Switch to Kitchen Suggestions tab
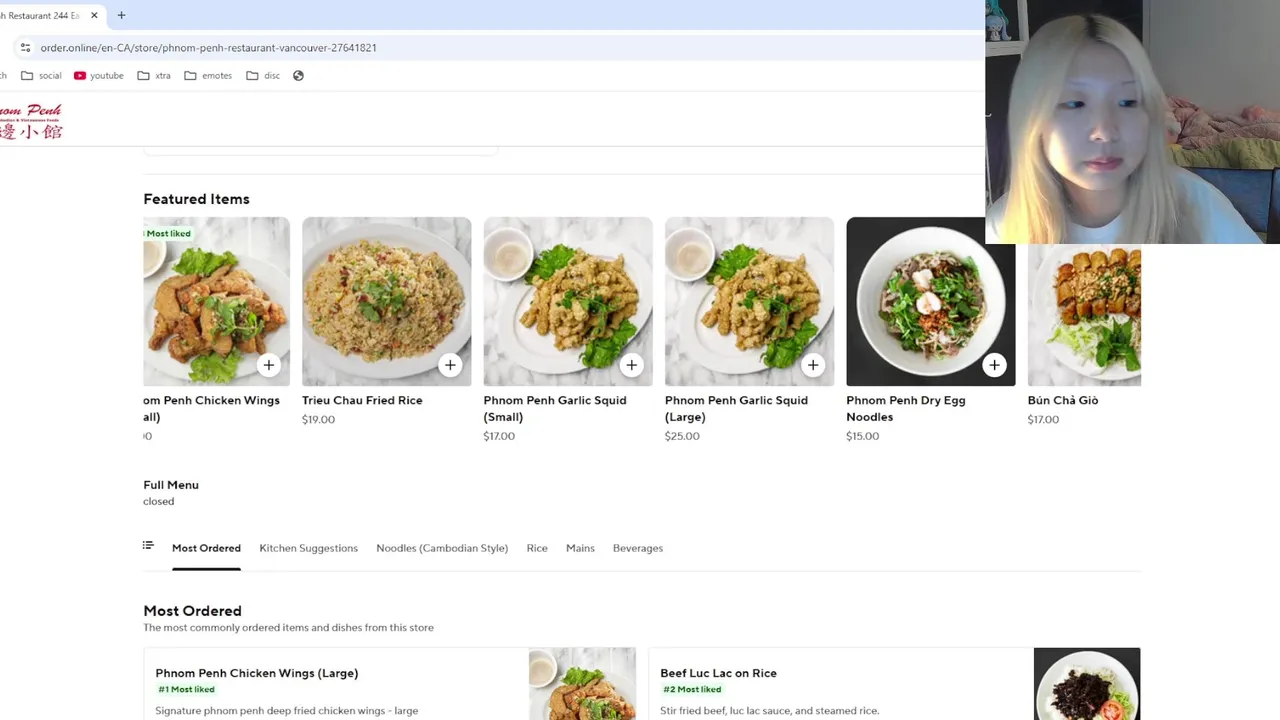 coord(308,548)
